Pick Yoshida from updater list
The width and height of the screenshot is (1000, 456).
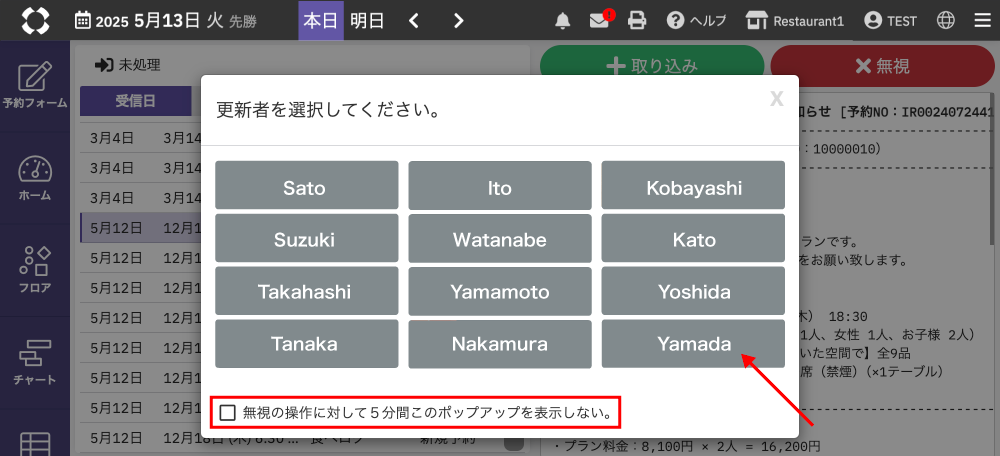pyautogui.click(x=693, y=291)
